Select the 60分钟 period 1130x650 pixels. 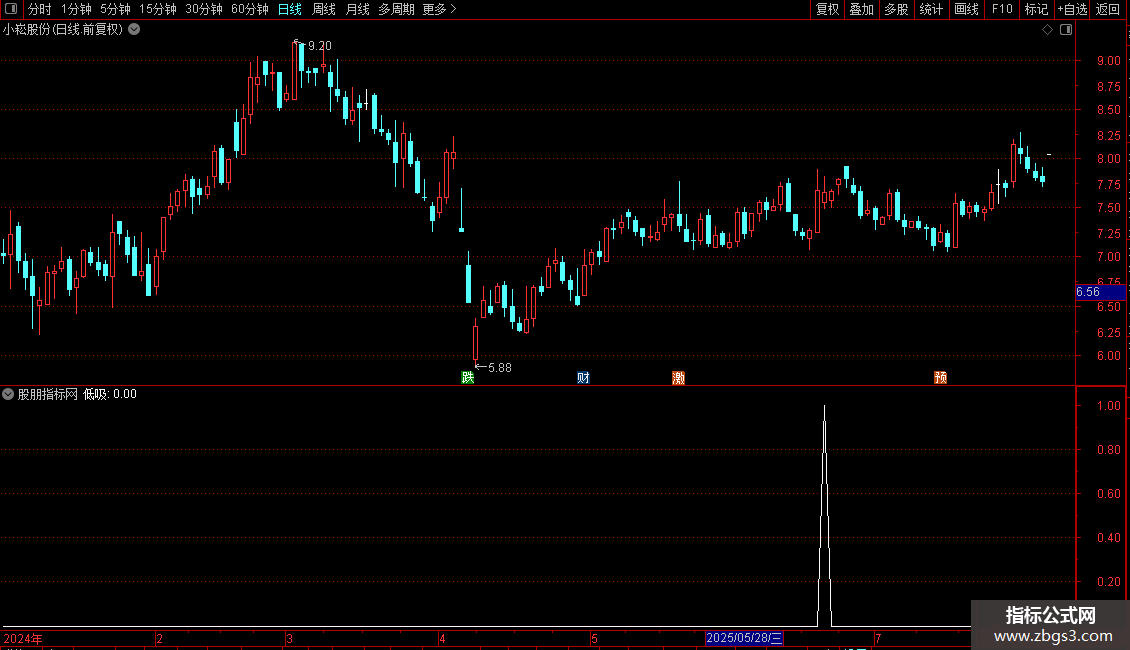coord(250,9)
